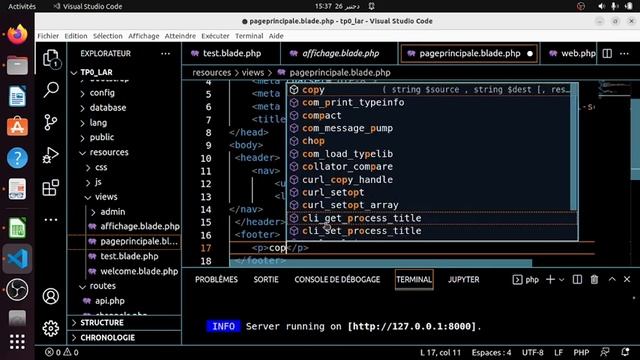Open the Fichier menu
The image size is (640, 360).
[48, 36]
